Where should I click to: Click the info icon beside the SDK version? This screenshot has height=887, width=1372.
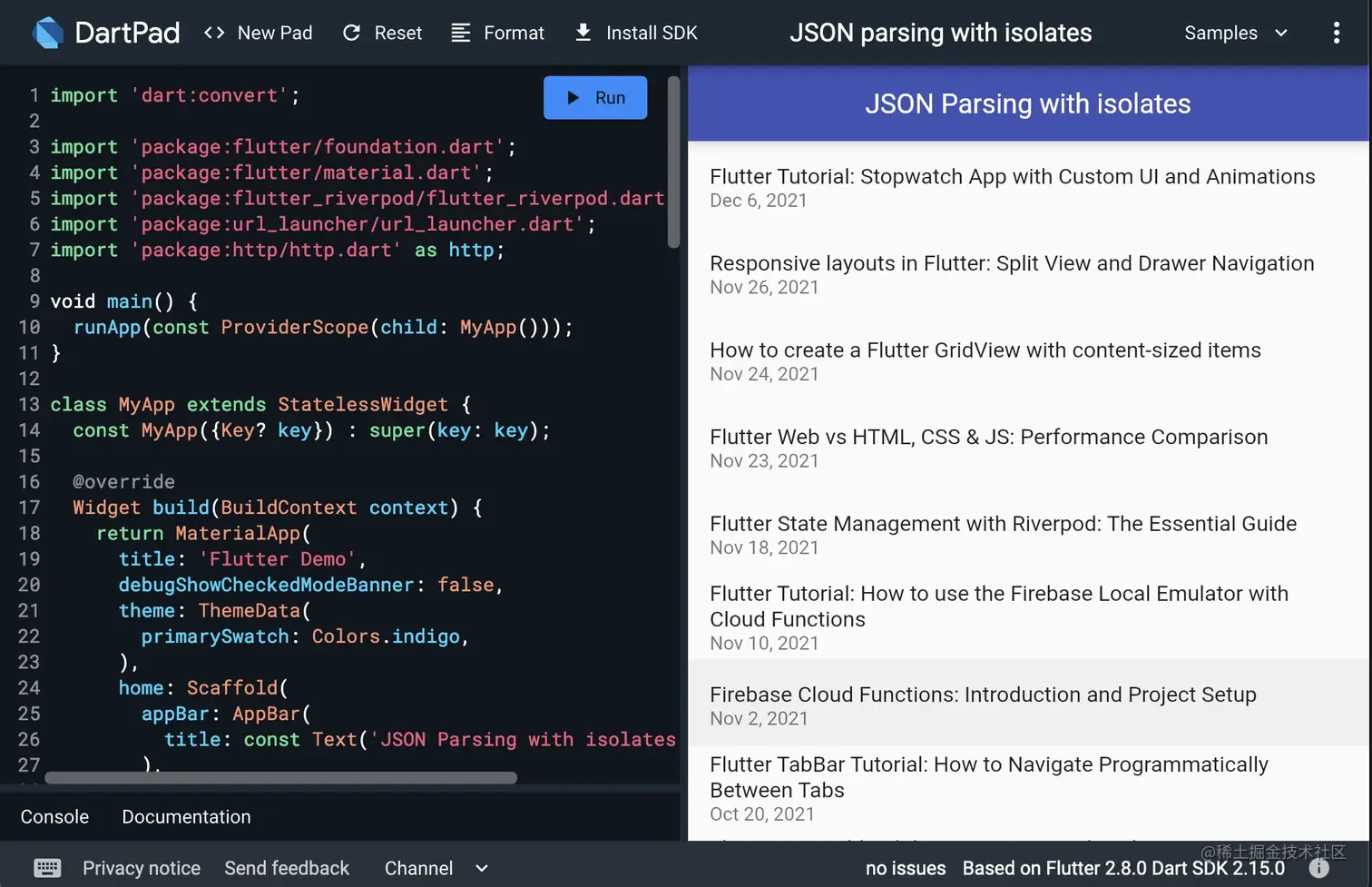[x=1318, y=868]
